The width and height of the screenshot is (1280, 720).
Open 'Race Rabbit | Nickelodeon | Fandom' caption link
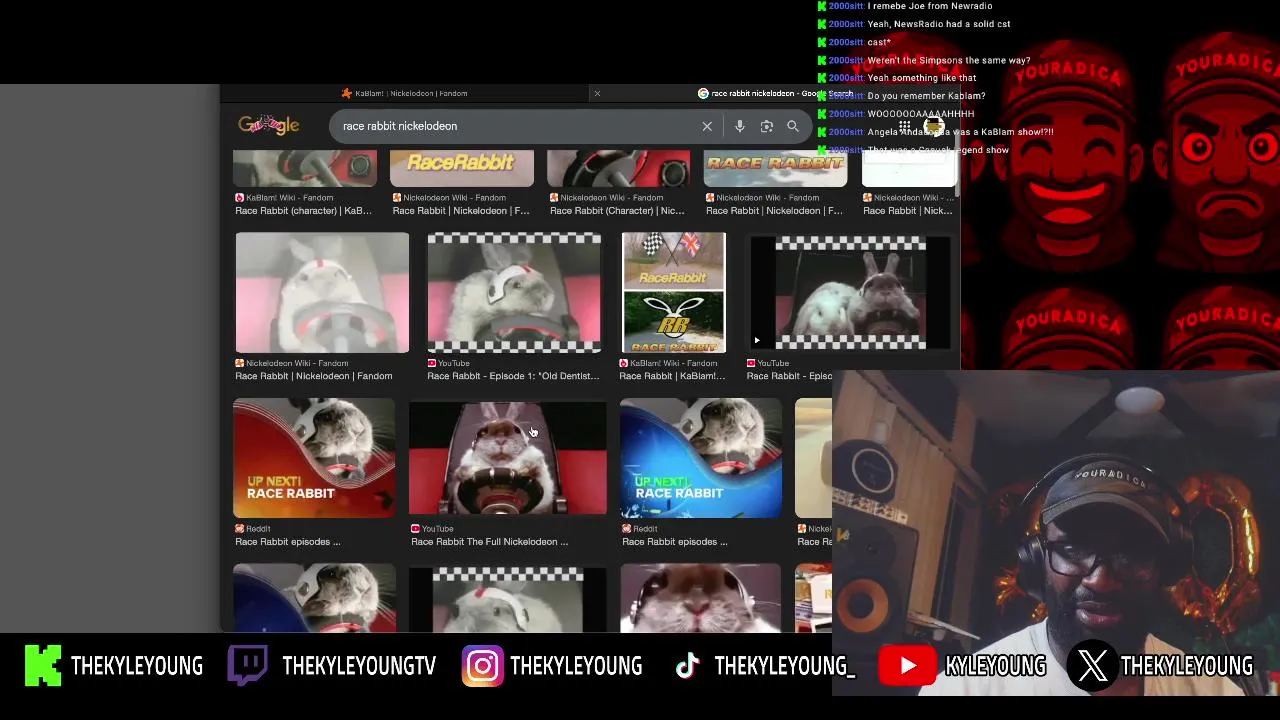[x=313, y=376]
